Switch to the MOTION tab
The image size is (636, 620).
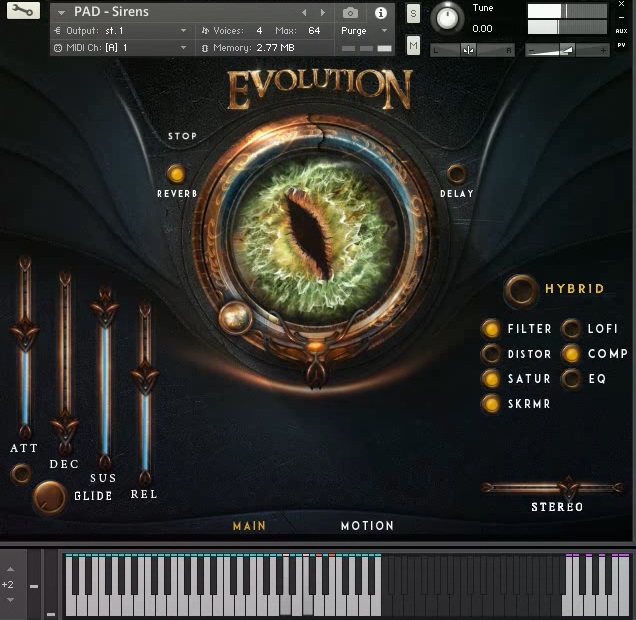[367, 526]
